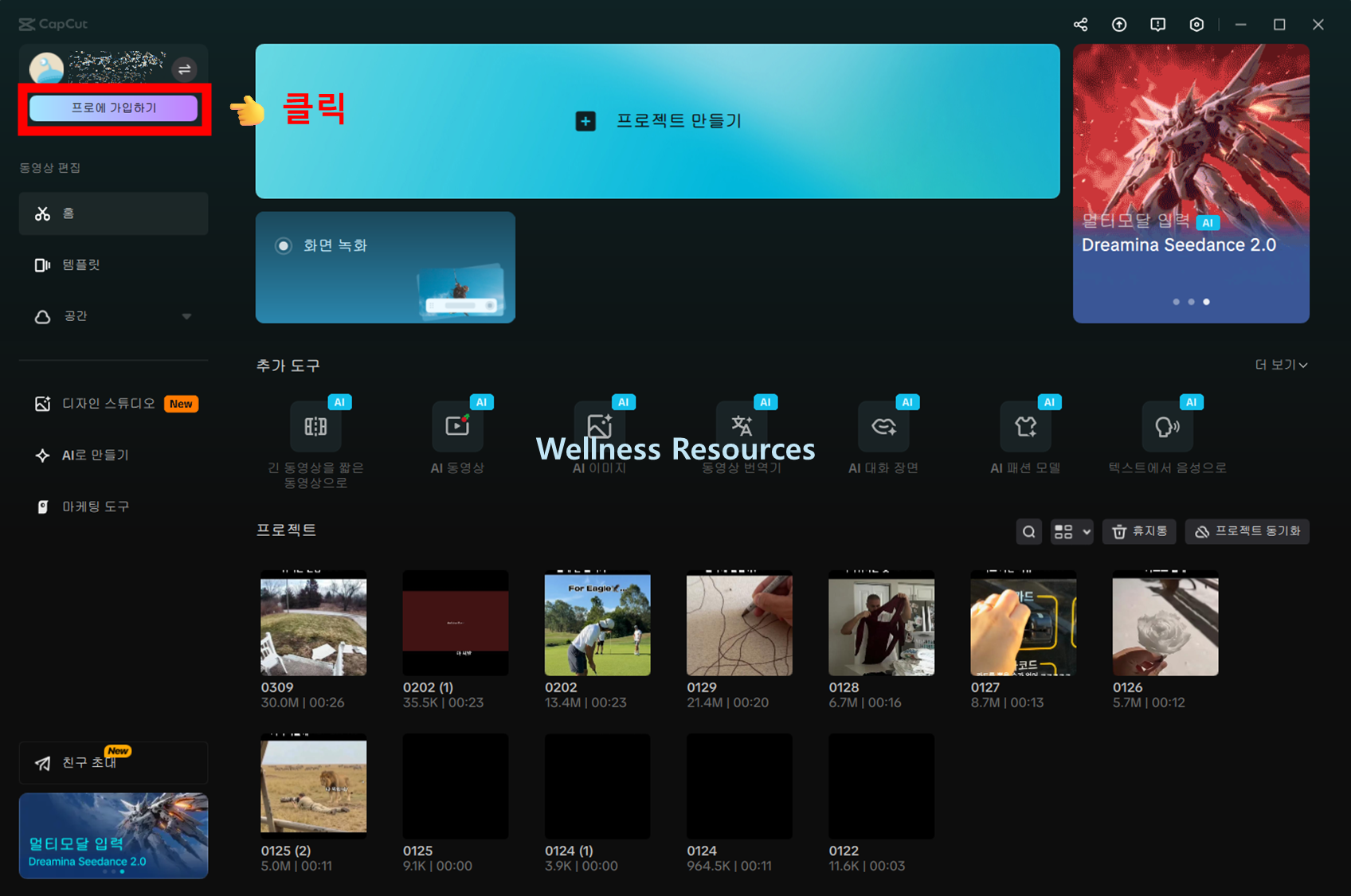Open 공간 in the sidebar
The width and height of the screenshot is (1351, 896).
114,316
